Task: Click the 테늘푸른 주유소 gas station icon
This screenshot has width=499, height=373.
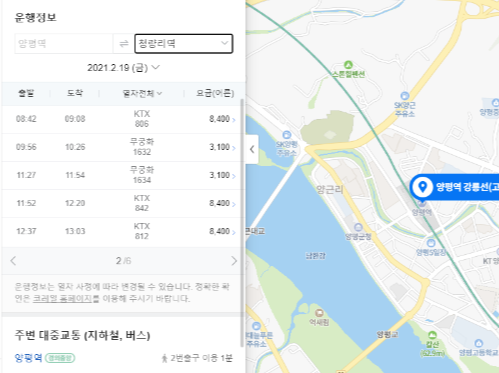Action: (256, 326)
